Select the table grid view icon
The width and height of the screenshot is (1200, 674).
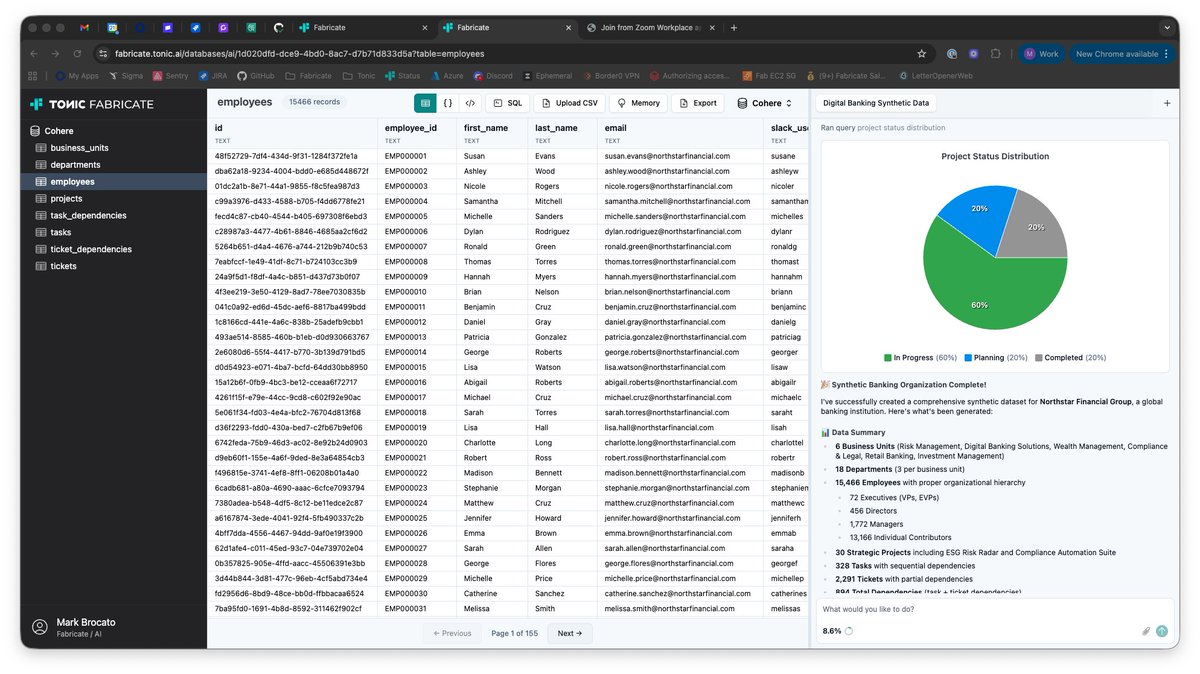pos(426,103)
